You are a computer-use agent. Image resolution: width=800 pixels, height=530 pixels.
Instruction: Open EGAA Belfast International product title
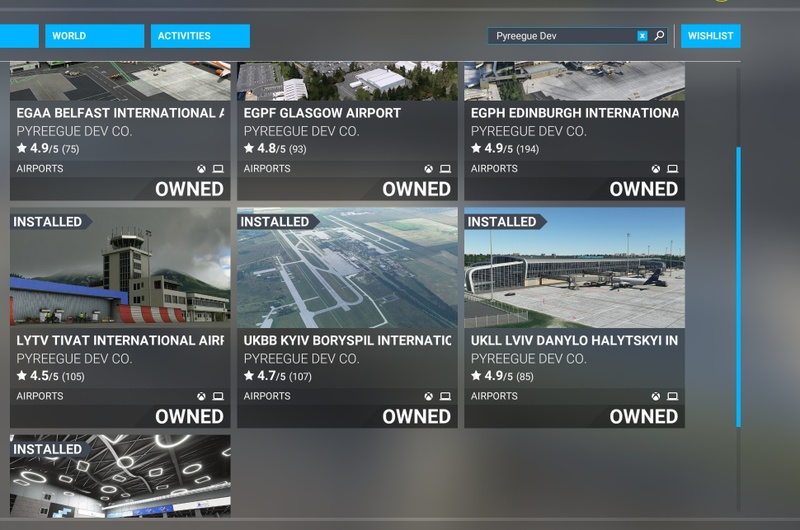pos(120,113)
